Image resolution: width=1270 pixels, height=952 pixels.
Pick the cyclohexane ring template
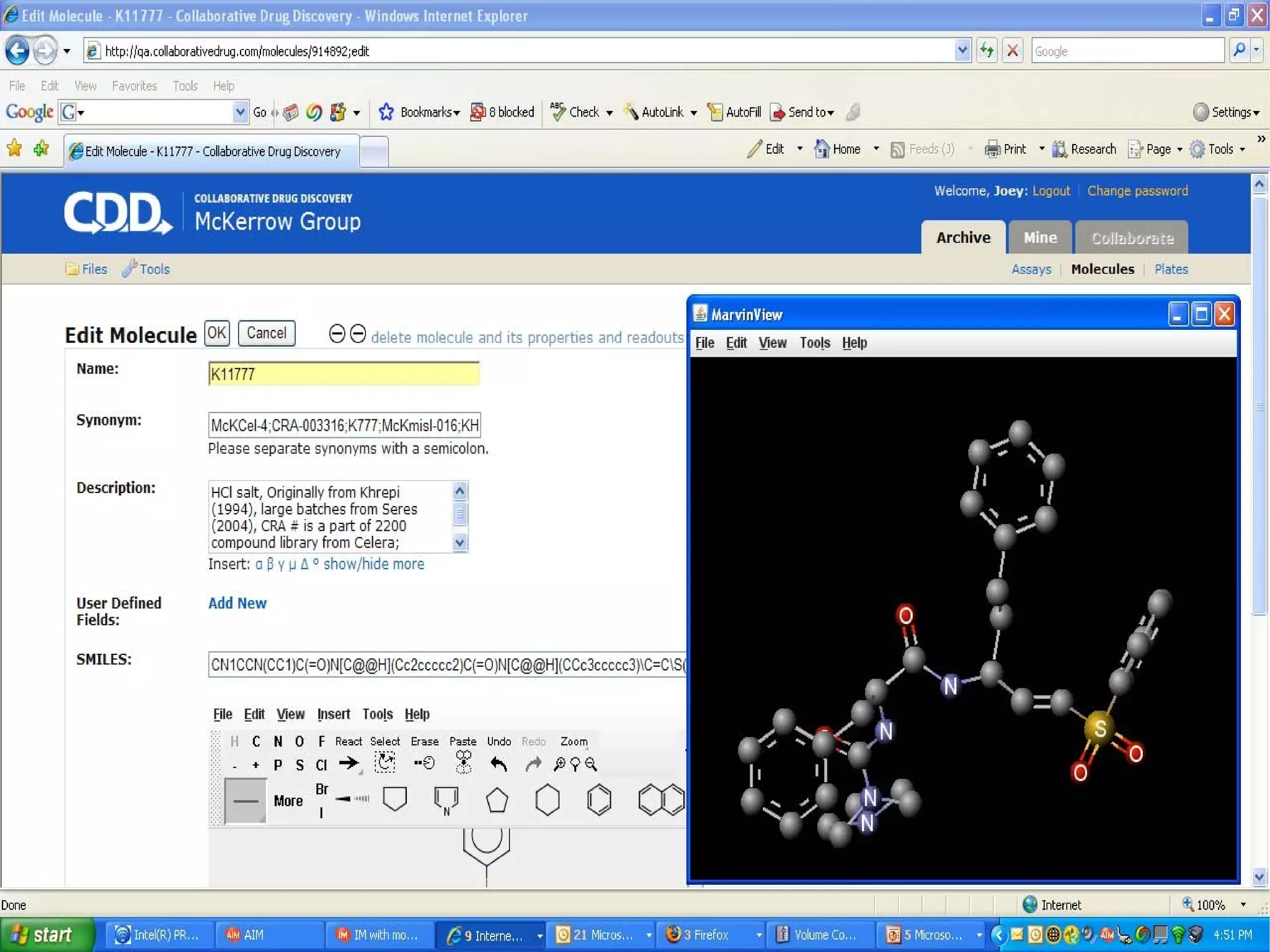(x=547, y=800)
